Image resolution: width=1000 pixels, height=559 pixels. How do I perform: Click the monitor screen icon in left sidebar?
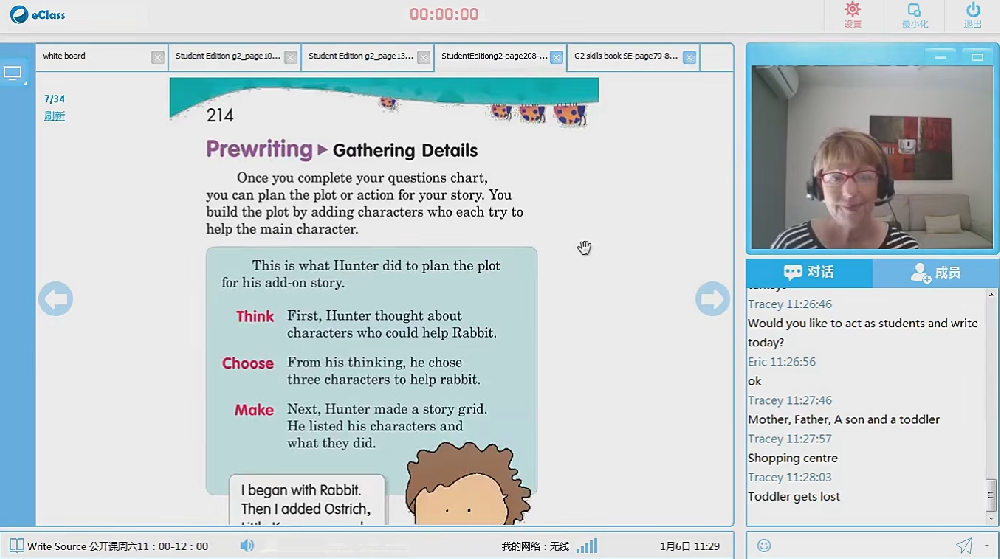13,73
